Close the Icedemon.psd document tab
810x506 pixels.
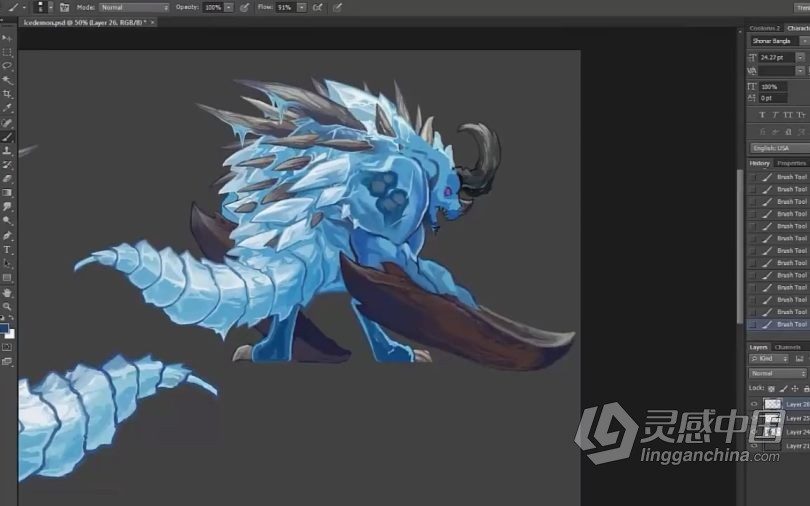(153, 22)
